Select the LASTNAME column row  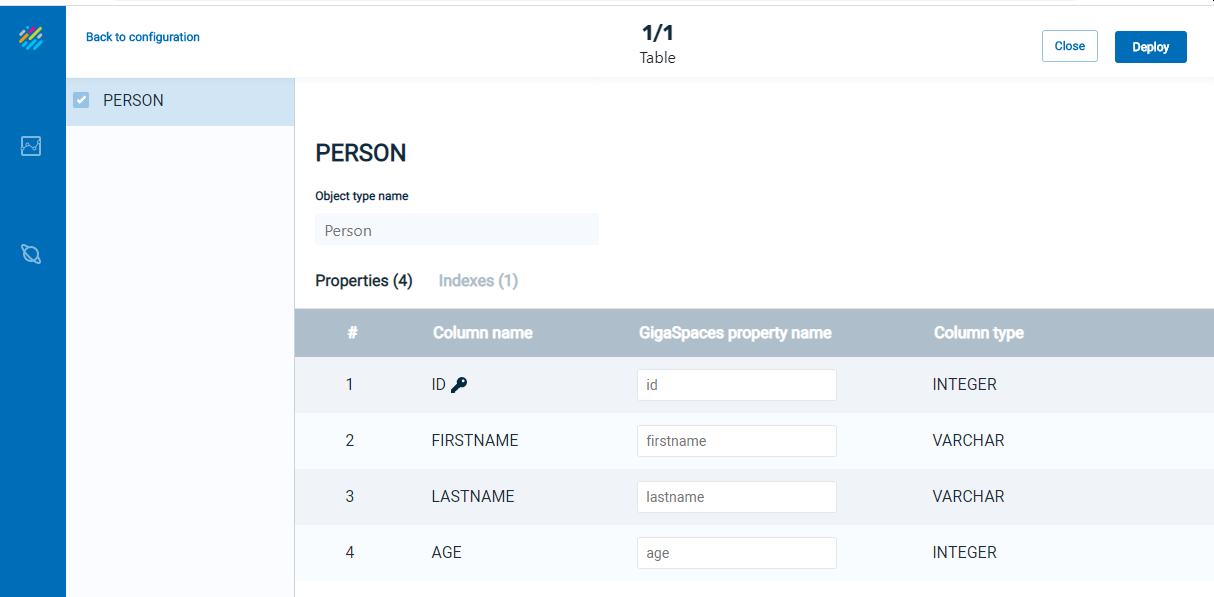(754, 497)
